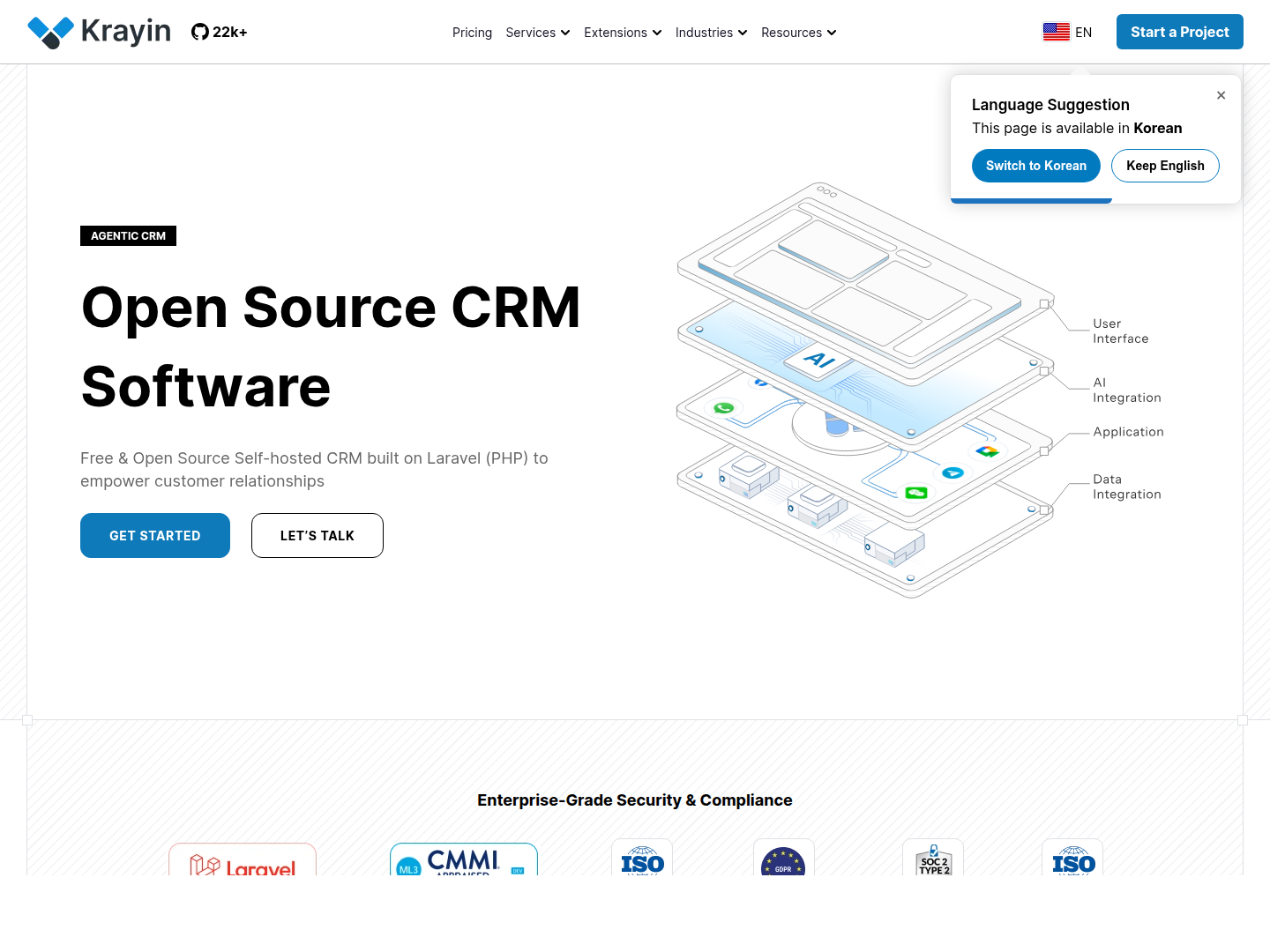The image size is (1270, 952).
Task: Click the User Interface diagram label
Action: tap(1121, 331)
